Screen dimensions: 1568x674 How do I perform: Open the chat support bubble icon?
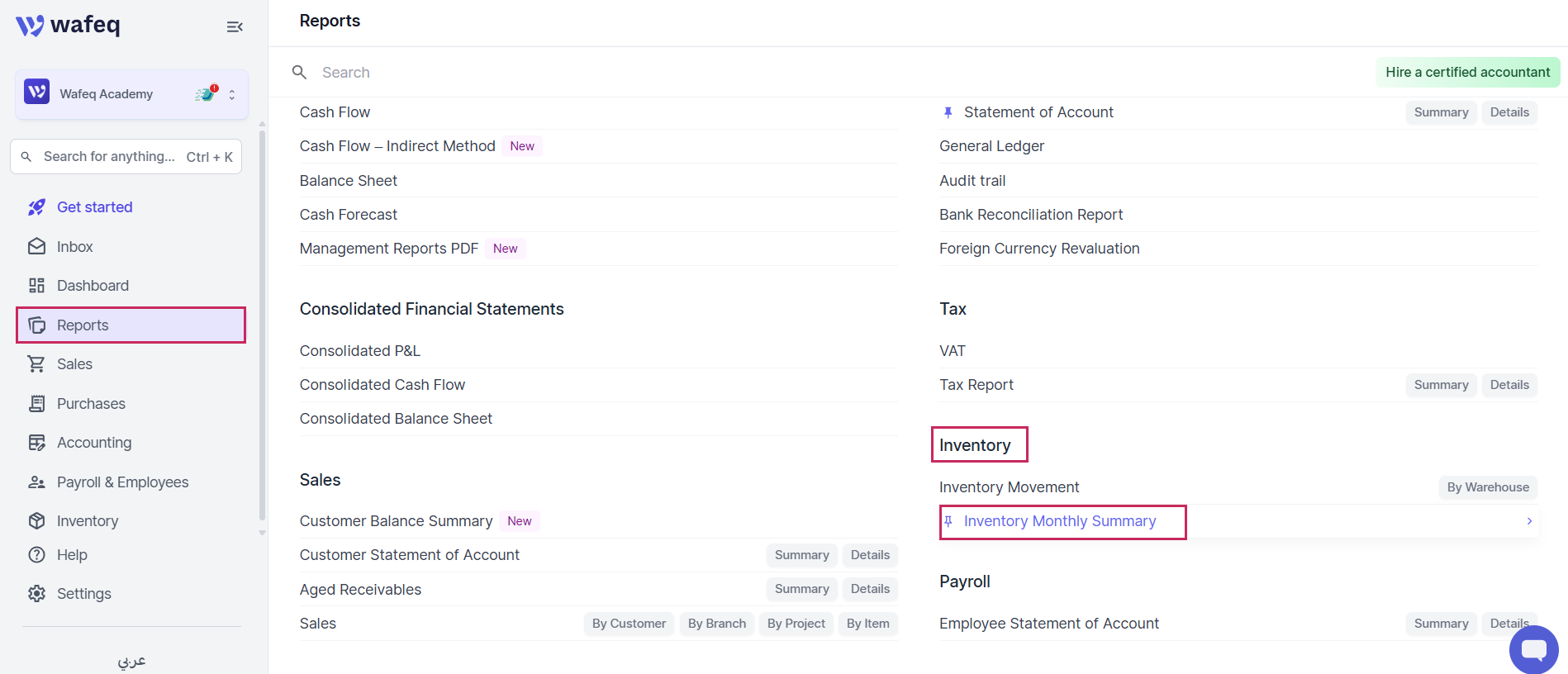[1533, 649]
